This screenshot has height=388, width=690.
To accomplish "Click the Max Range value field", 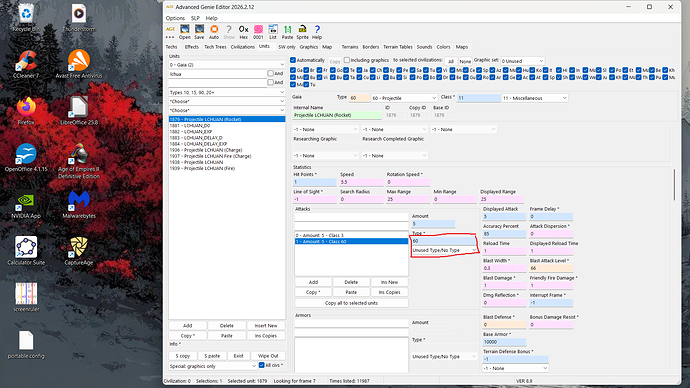I will click(x=408, y=199).
